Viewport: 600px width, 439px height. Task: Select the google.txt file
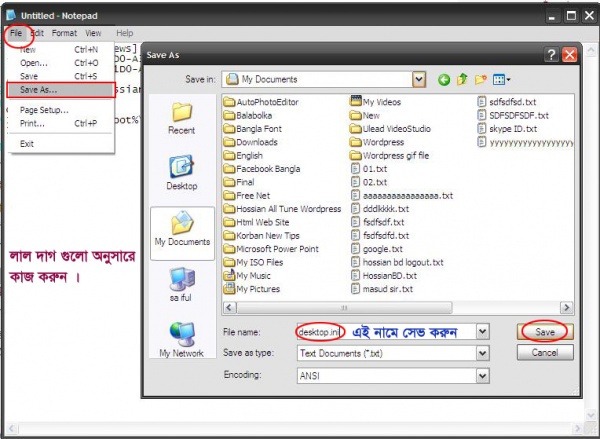click(x=377, y=249)
